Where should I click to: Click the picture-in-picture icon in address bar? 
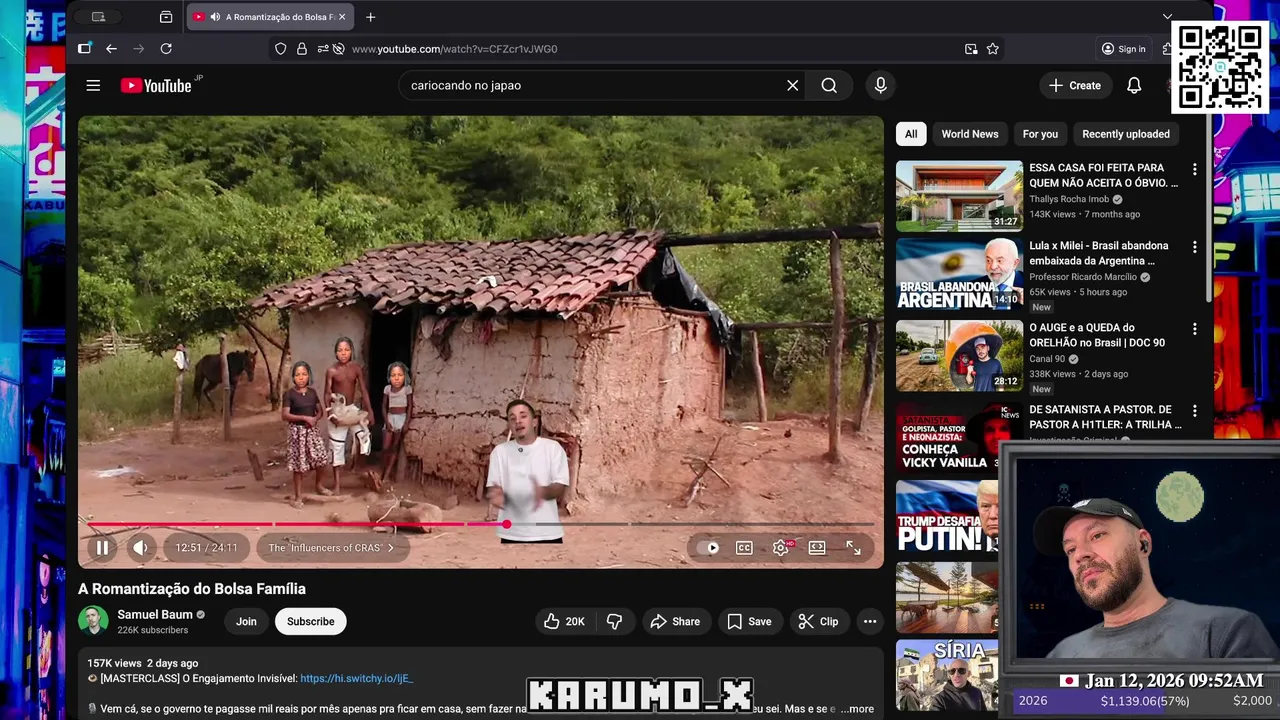tap(971, 48)
